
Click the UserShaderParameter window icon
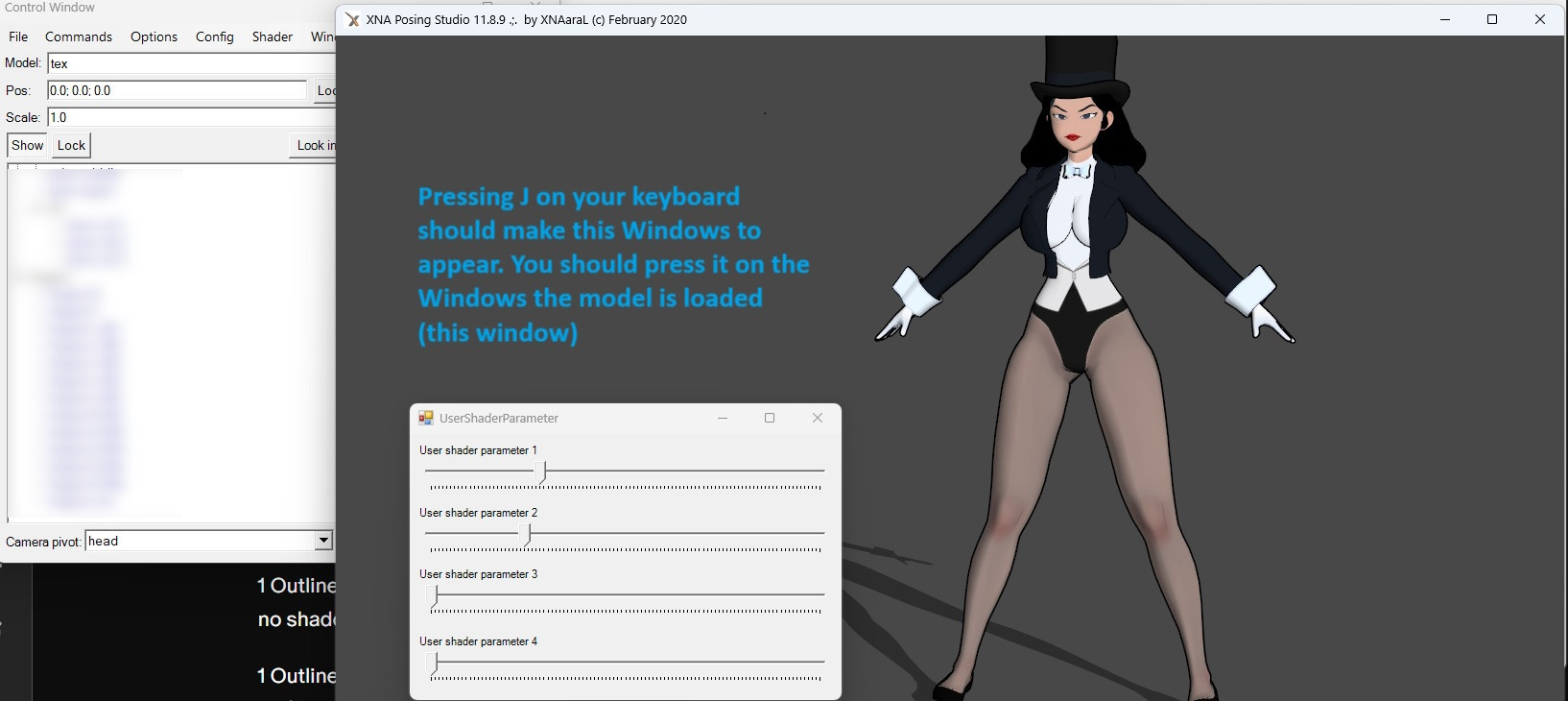coord(426,418)
